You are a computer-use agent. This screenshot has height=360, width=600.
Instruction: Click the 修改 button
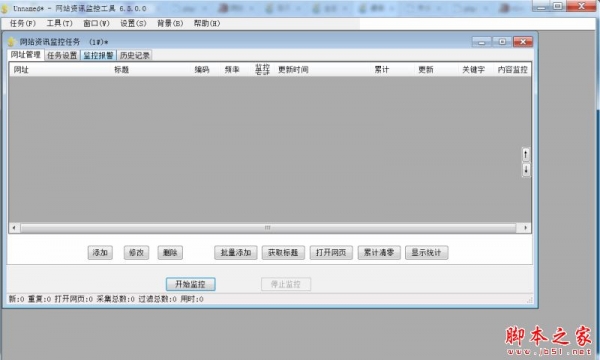point(136,252)
